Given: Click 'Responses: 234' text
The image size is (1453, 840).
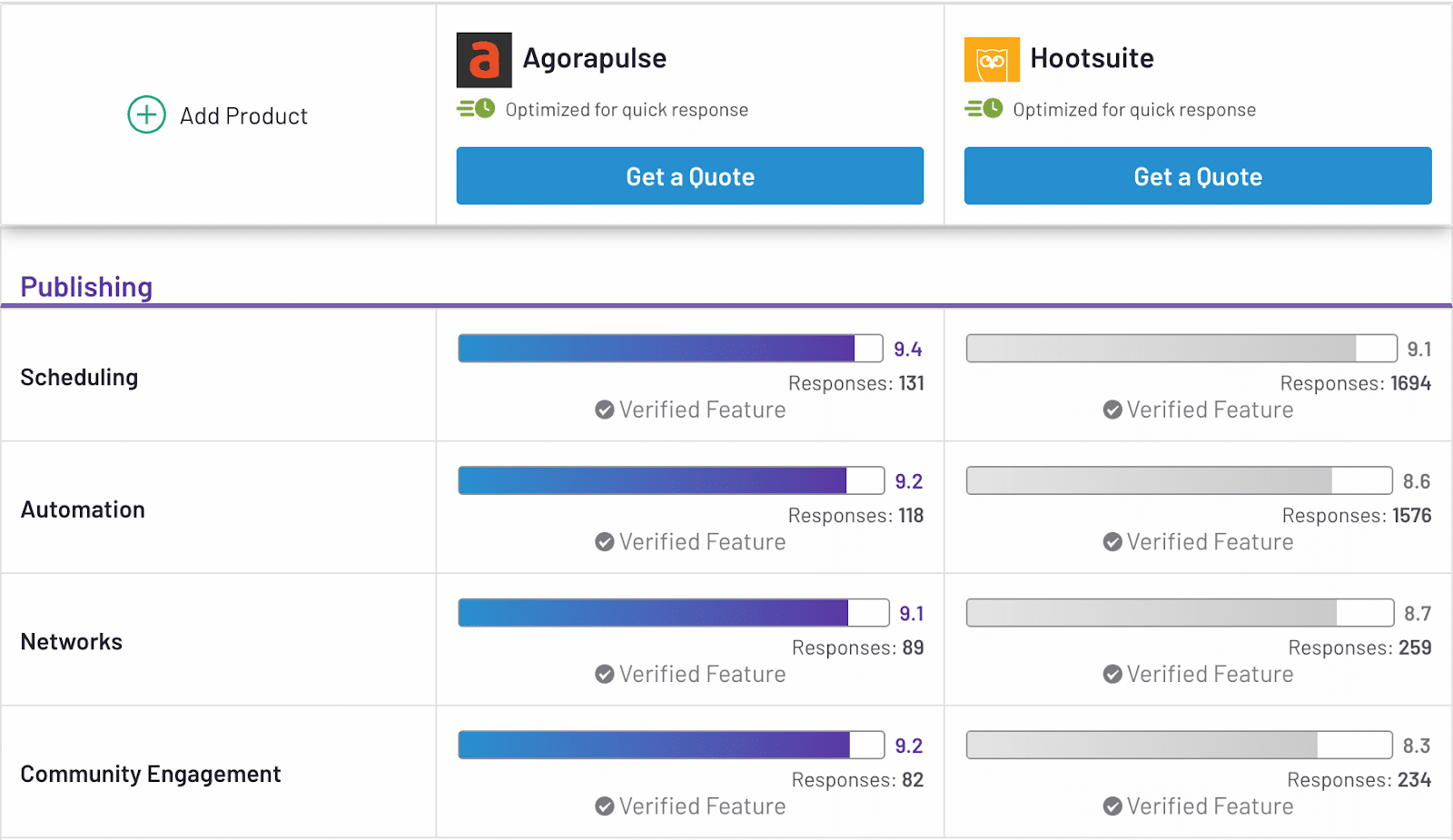Looking at the screenshot, I should click(x=1359, y=780).
